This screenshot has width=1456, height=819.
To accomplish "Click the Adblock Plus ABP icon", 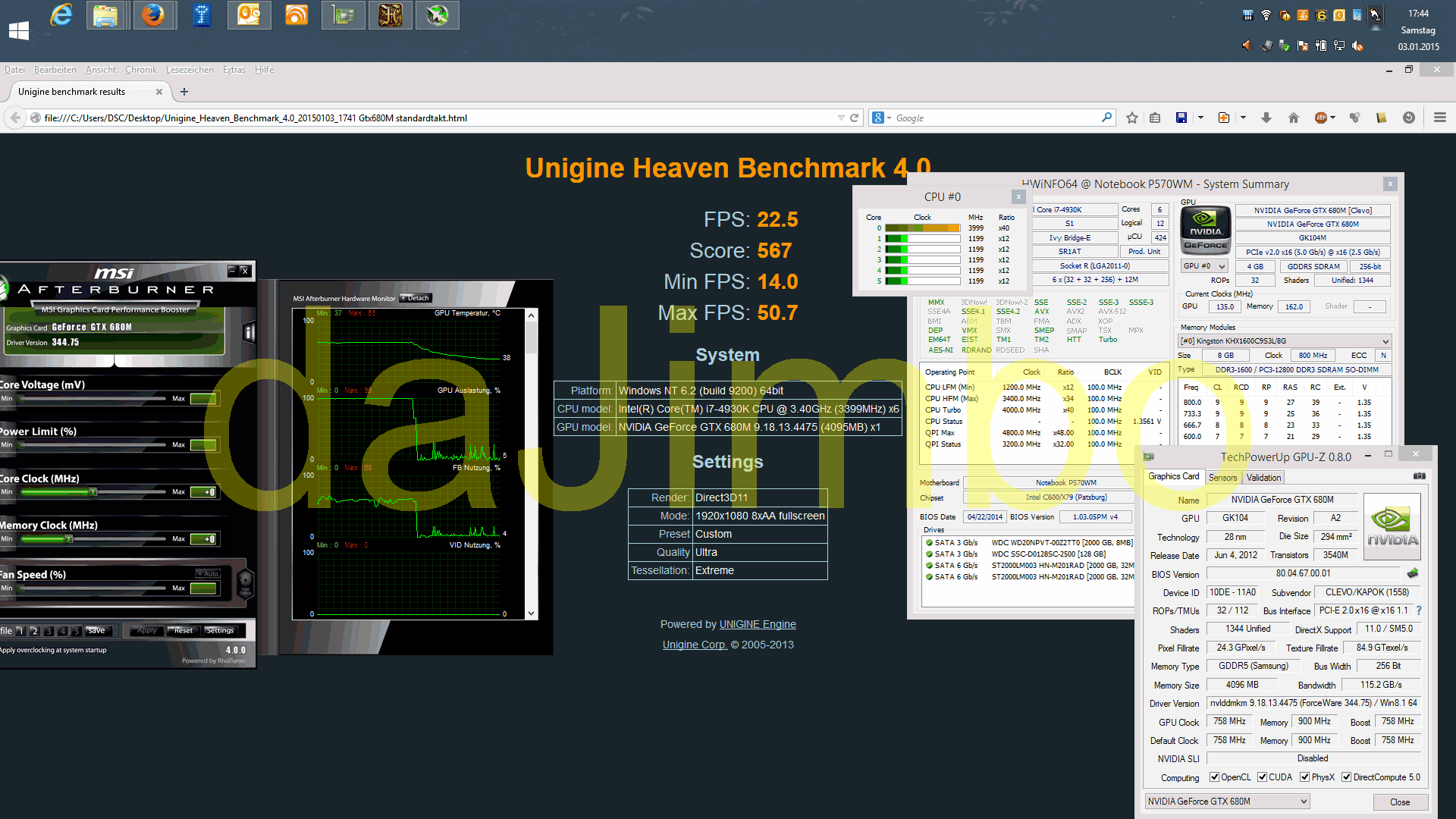I will (1321, 118).
